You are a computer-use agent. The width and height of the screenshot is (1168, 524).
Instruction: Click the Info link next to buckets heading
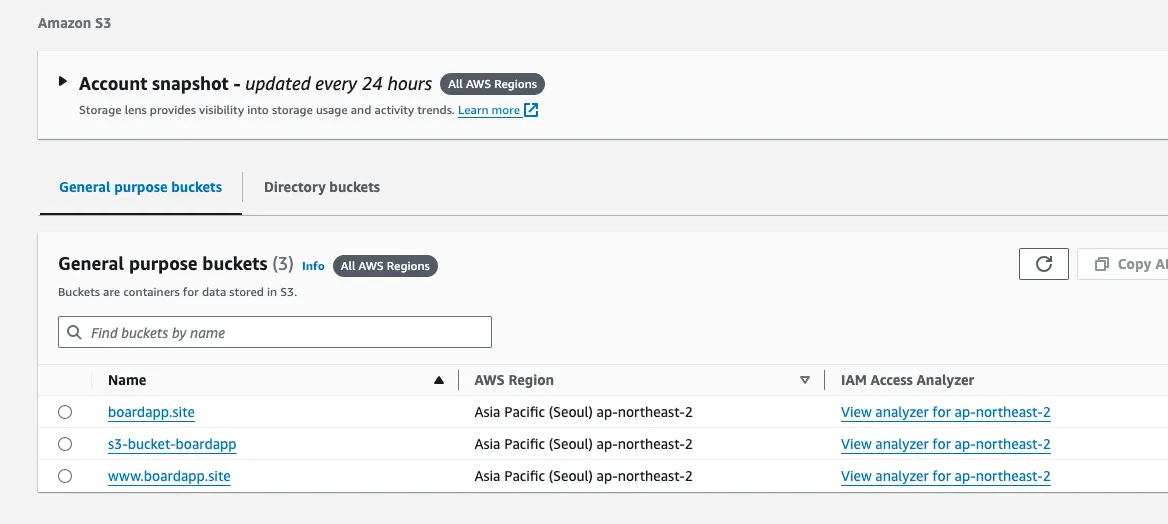click(313, 266)
